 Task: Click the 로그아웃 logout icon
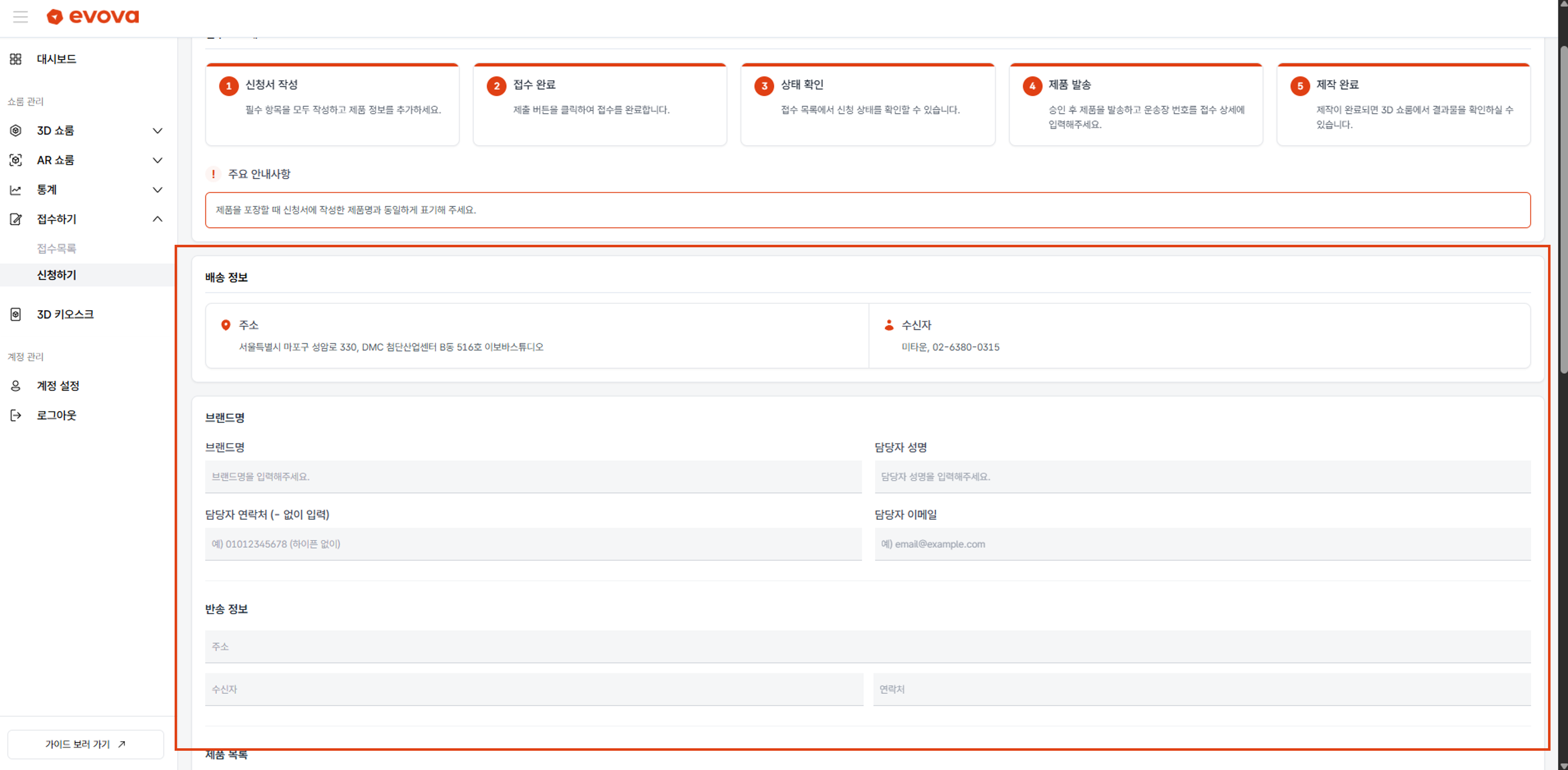coord(16,415)
